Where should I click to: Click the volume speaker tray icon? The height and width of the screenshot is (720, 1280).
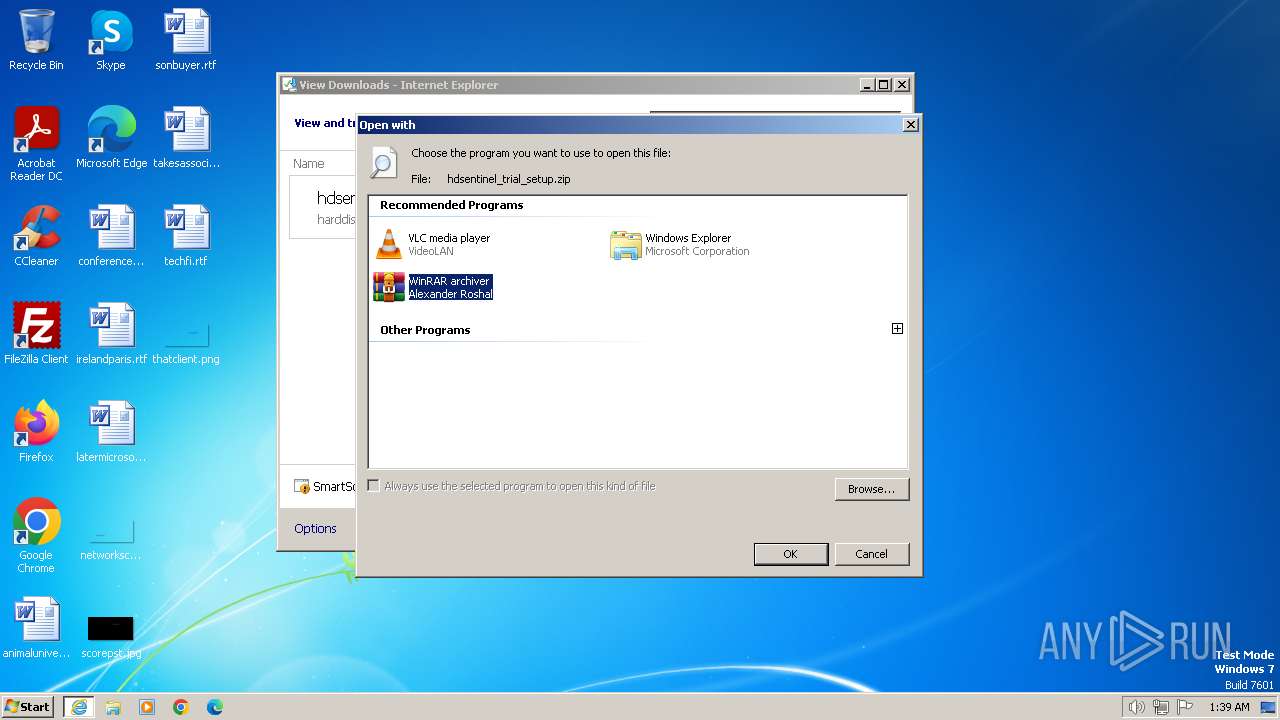[x=1136, y=707]
